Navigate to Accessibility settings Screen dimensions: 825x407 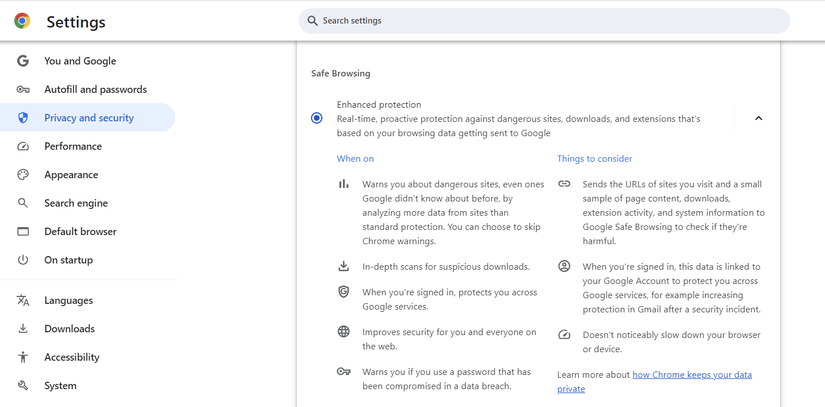click(x=72, y=357)
